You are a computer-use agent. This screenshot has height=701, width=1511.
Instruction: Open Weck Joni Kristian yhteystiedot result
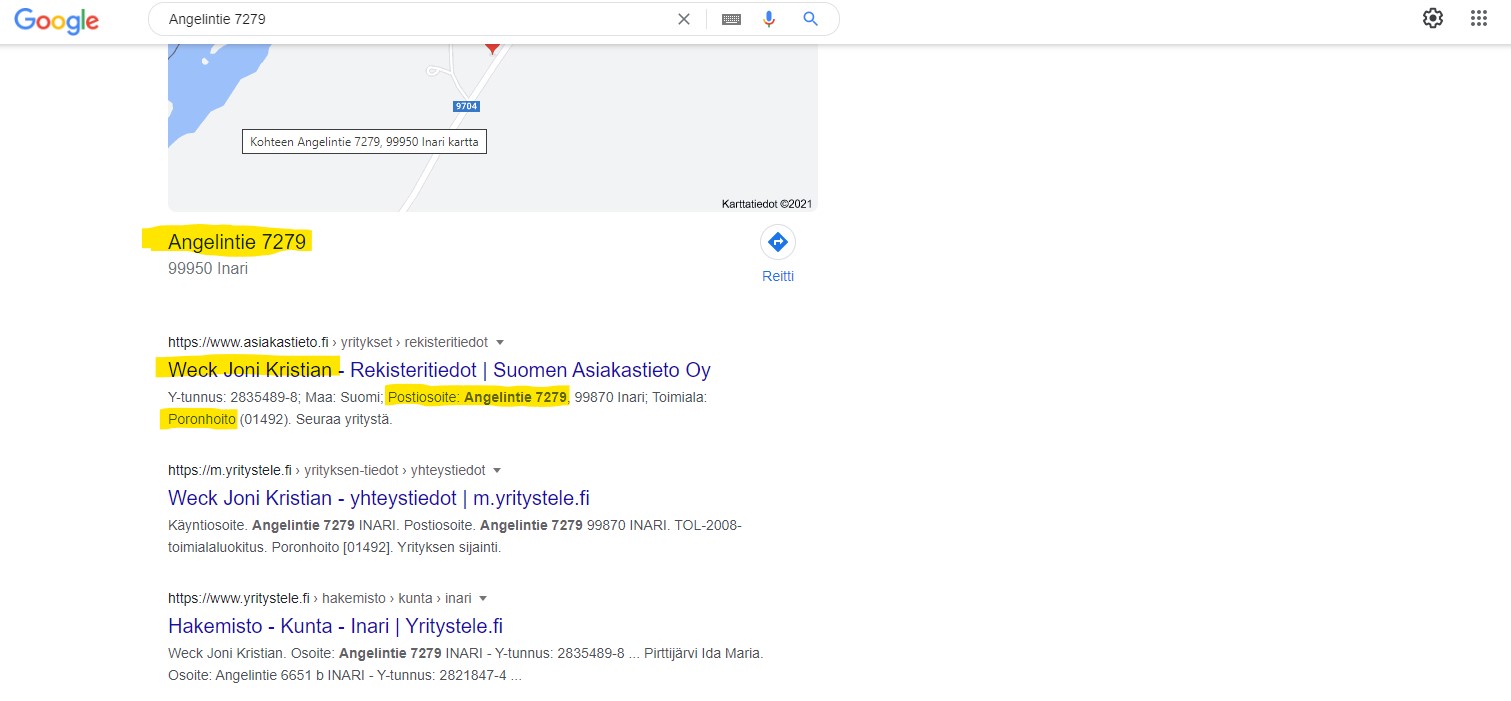pyautogui.click(x=379, y=498)
